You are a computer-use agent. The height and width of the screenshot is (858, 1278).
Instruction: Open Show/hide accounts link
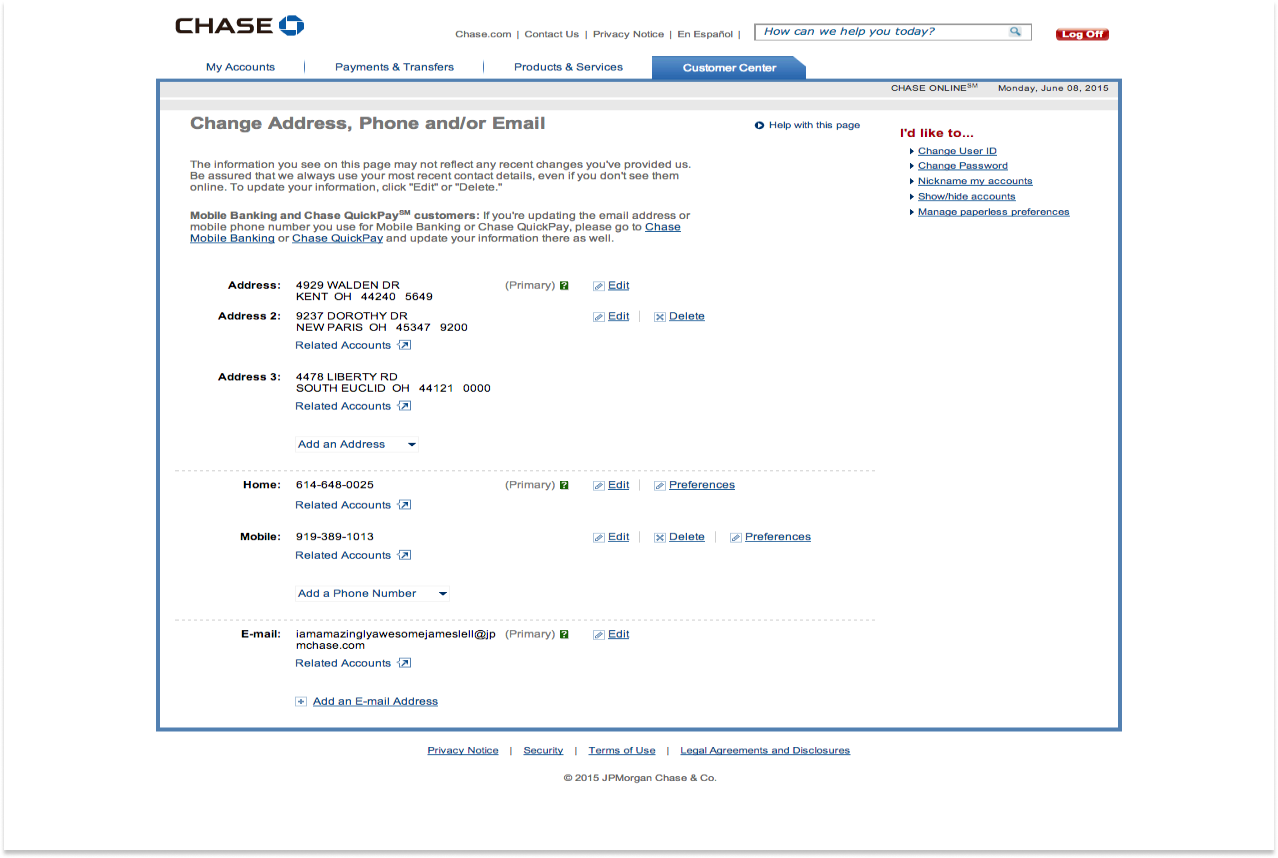[x=967, y=197]
